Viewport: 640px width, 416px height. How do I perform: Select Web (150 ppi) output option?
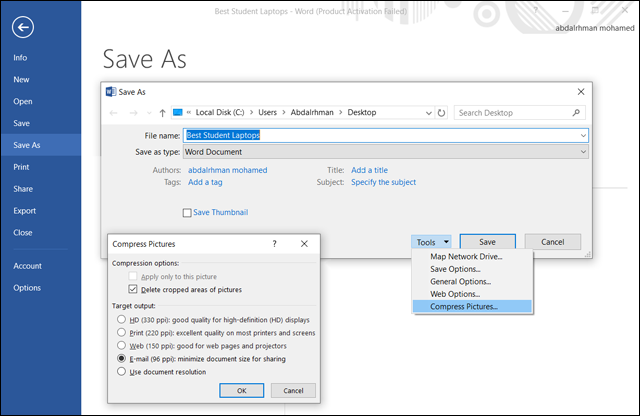121,345
